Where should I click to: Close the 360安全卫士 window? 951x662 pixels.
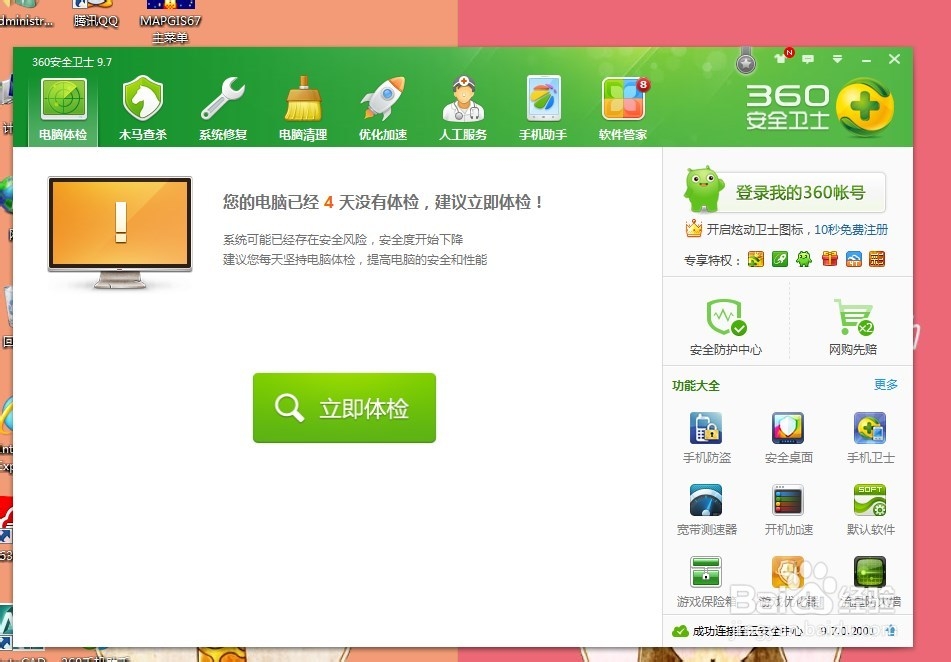(895, 59)
